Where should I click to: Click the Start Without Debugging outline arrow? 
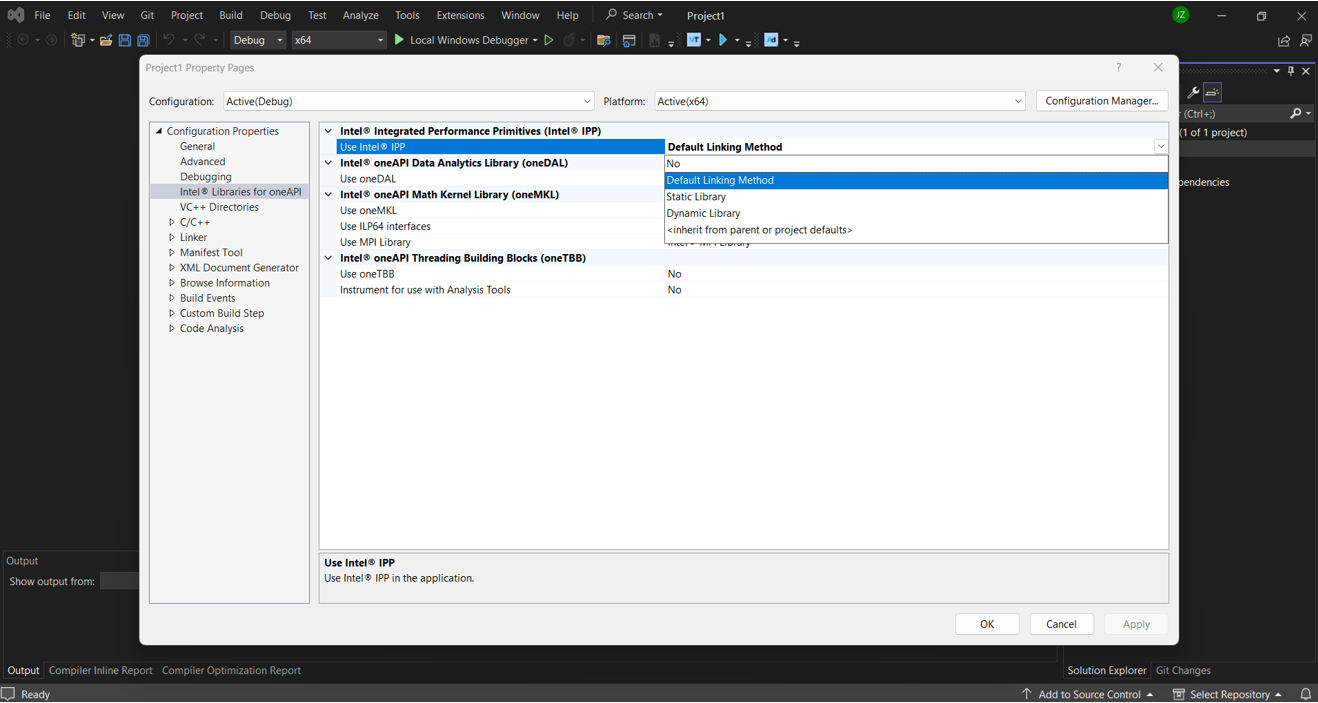coord(549,40)
